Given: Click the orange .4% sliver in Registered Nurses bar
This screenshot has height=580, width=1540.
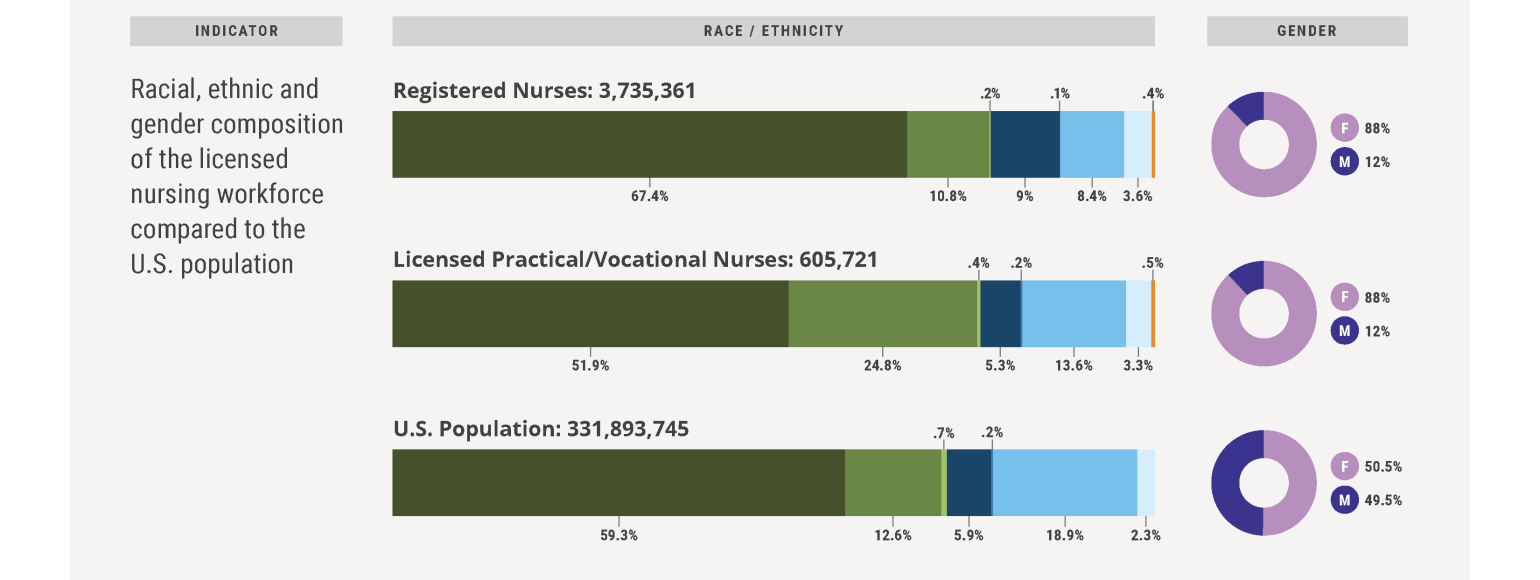Looking at the screenshot, I should tap(1153, 144).
